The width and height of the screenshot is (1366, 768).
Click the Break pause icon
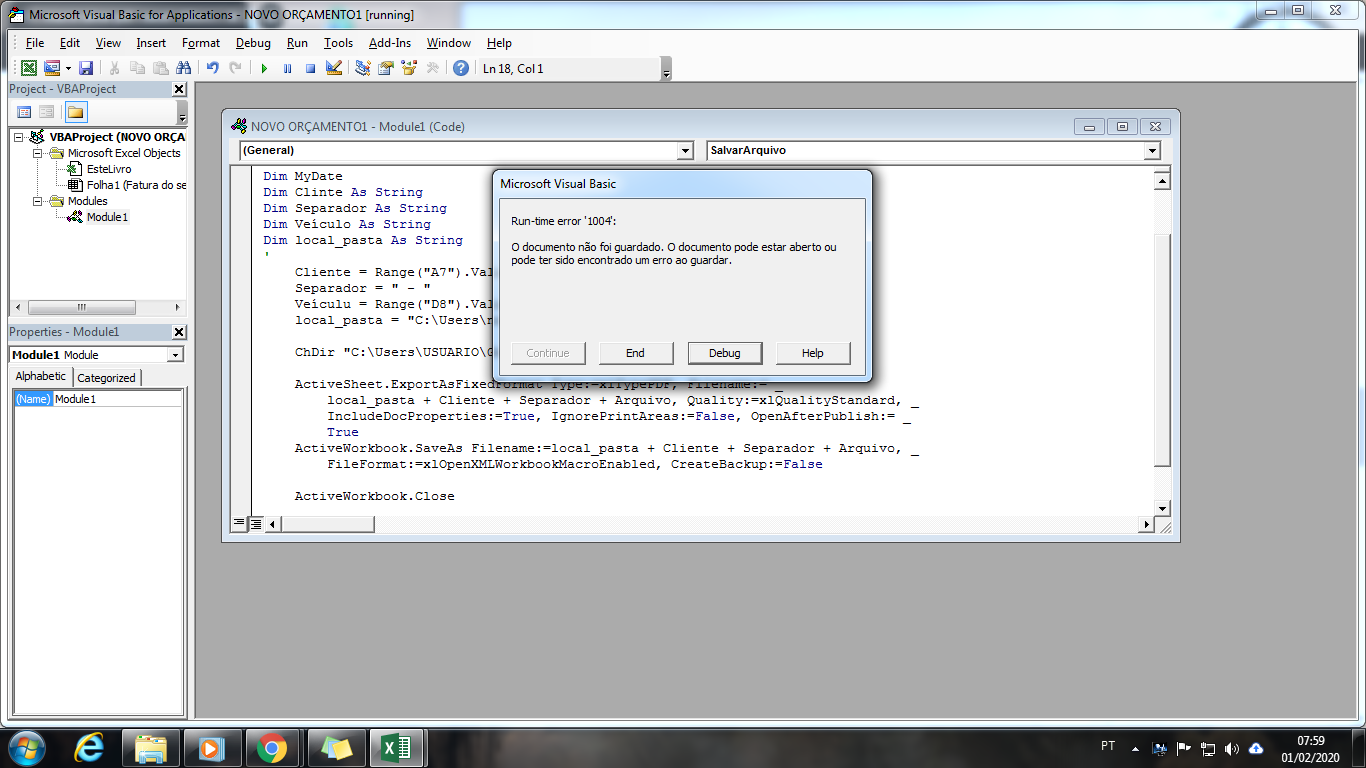pos(287,68)
